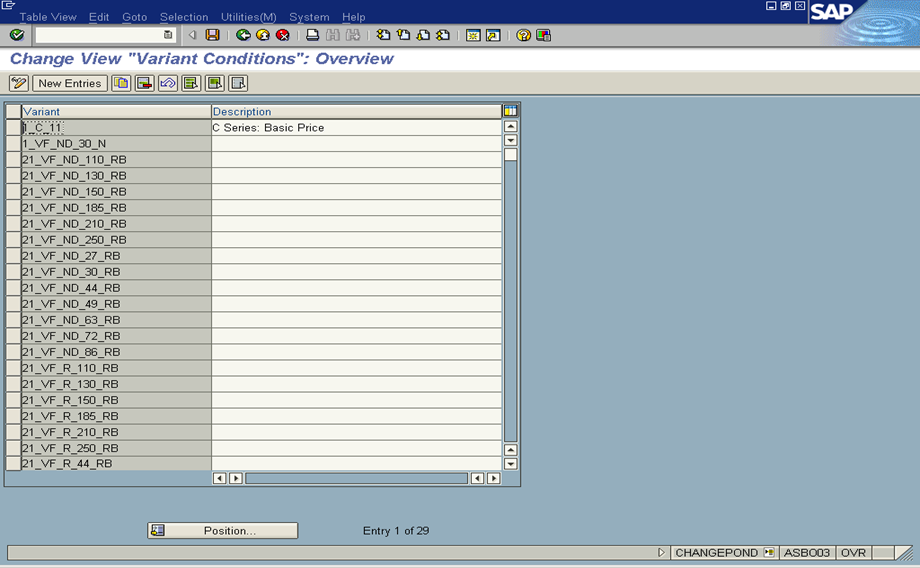Click the SAP window menu icon top-left
Image resolution: width=920 pixels, height=568 pixels.
pos(8,5)
